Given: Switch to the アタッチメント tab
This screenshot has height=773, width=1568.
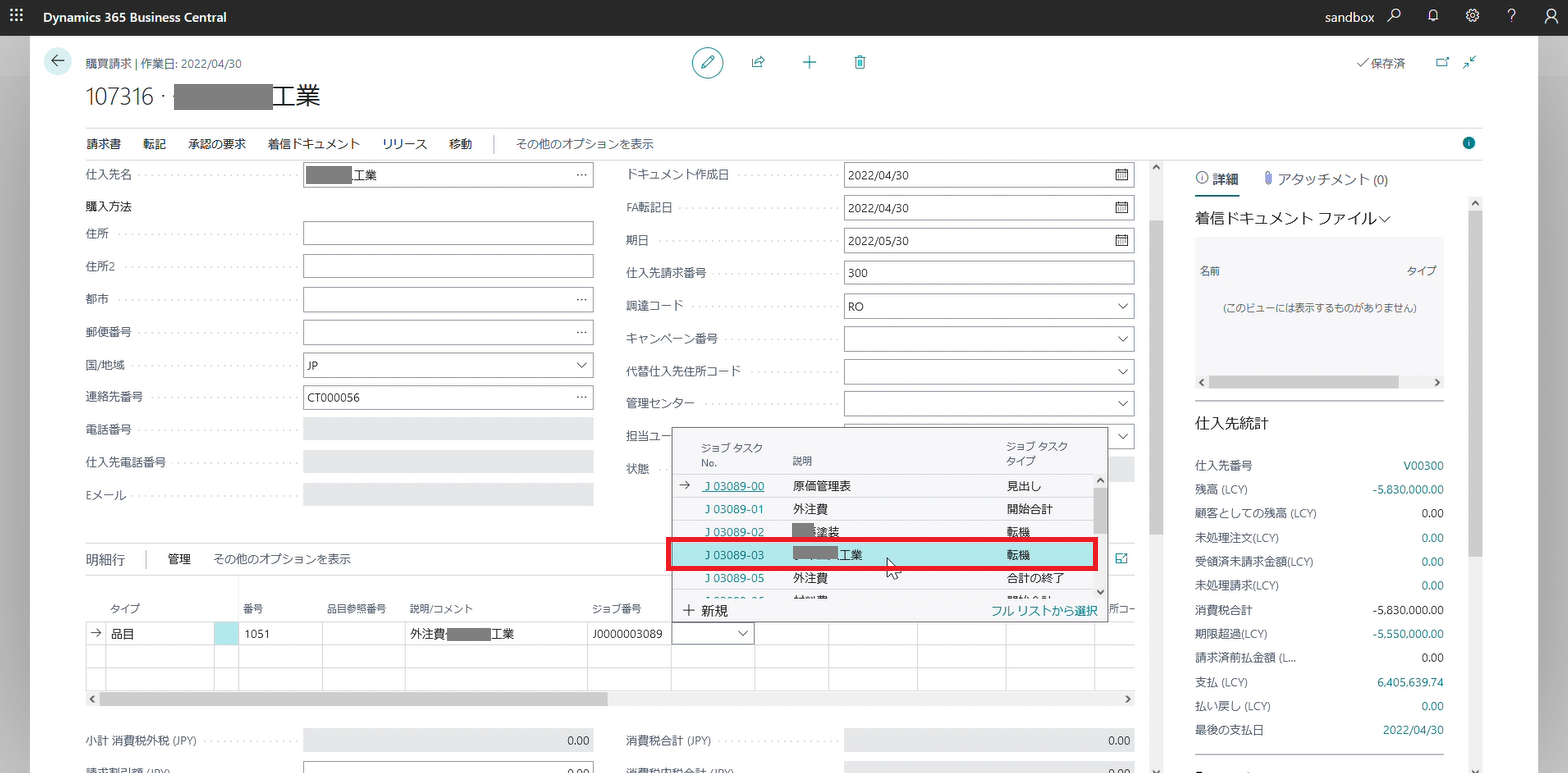Looking at the screenshot, I should tap(1325, 179).
